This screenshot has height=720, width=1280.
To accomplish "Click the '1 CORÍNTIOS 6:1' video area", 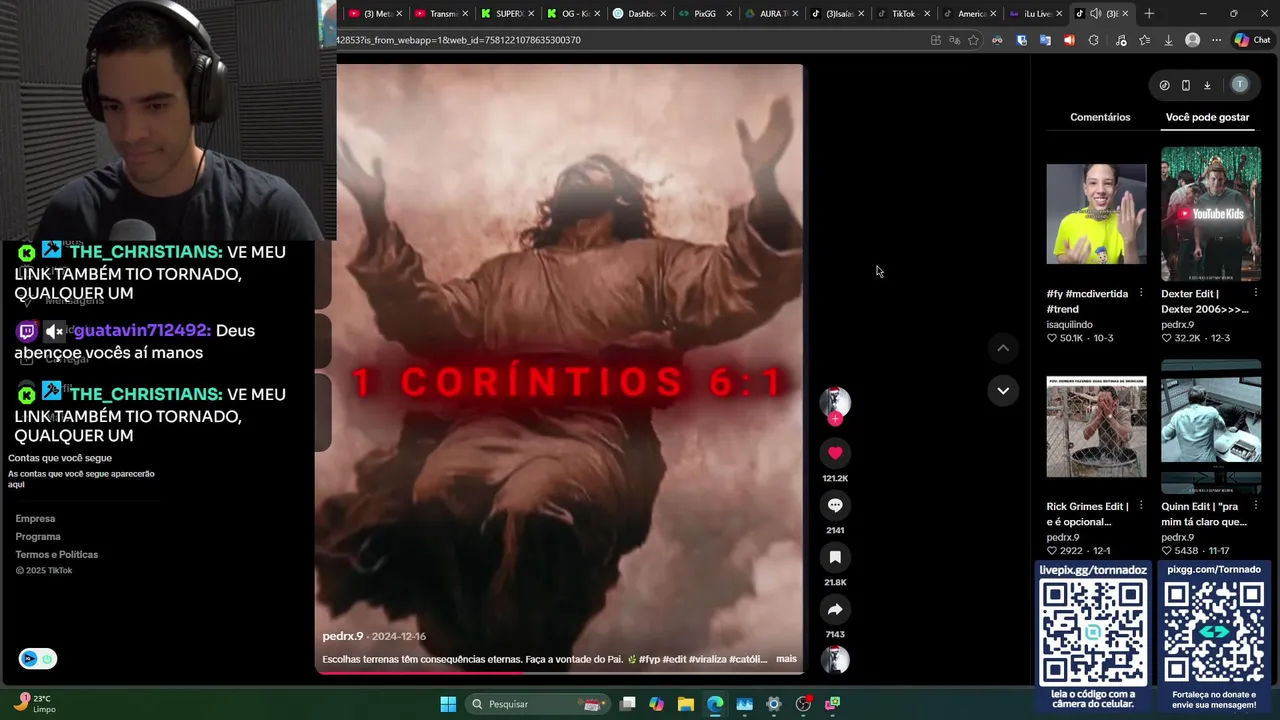I will tap(568, 382).
